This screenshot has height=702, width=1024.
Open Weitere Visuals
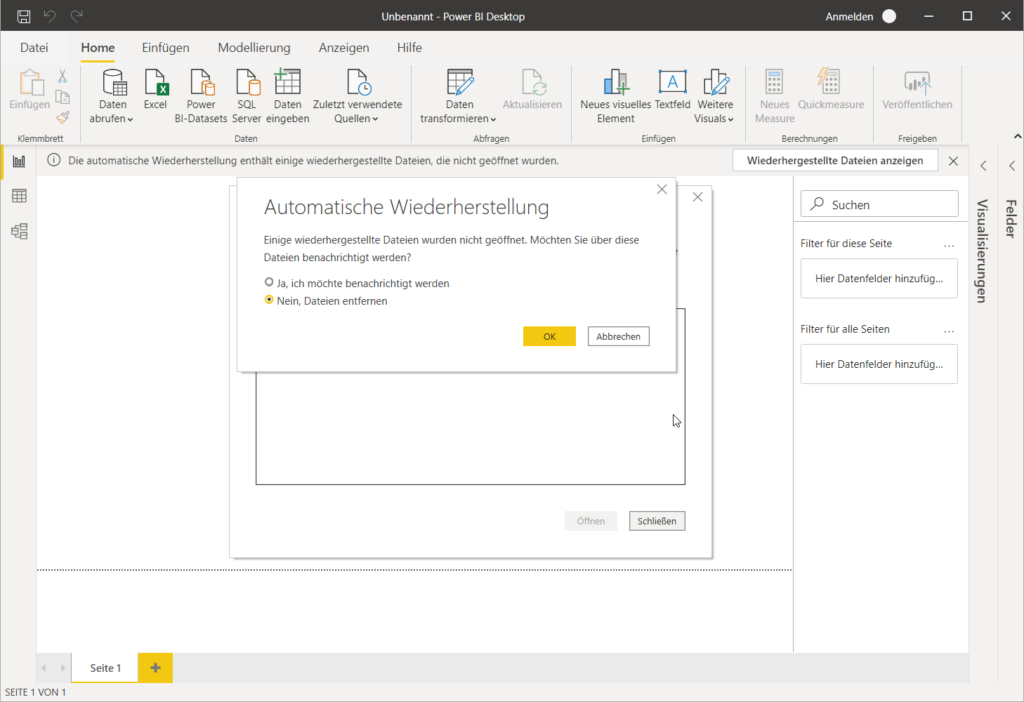click(715, 96)
